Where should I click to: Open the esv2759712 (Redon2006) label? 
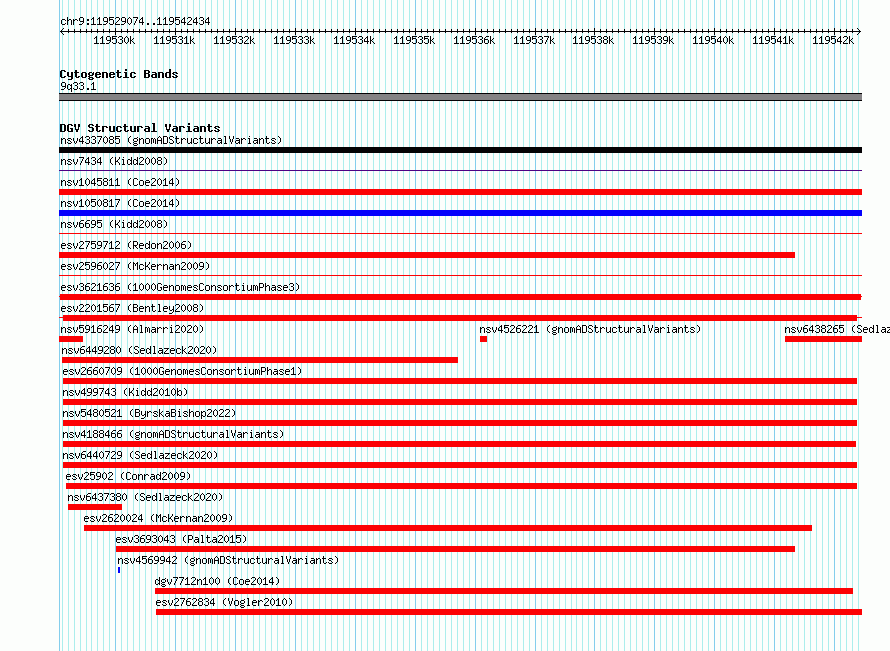click(x=126, y=245)
